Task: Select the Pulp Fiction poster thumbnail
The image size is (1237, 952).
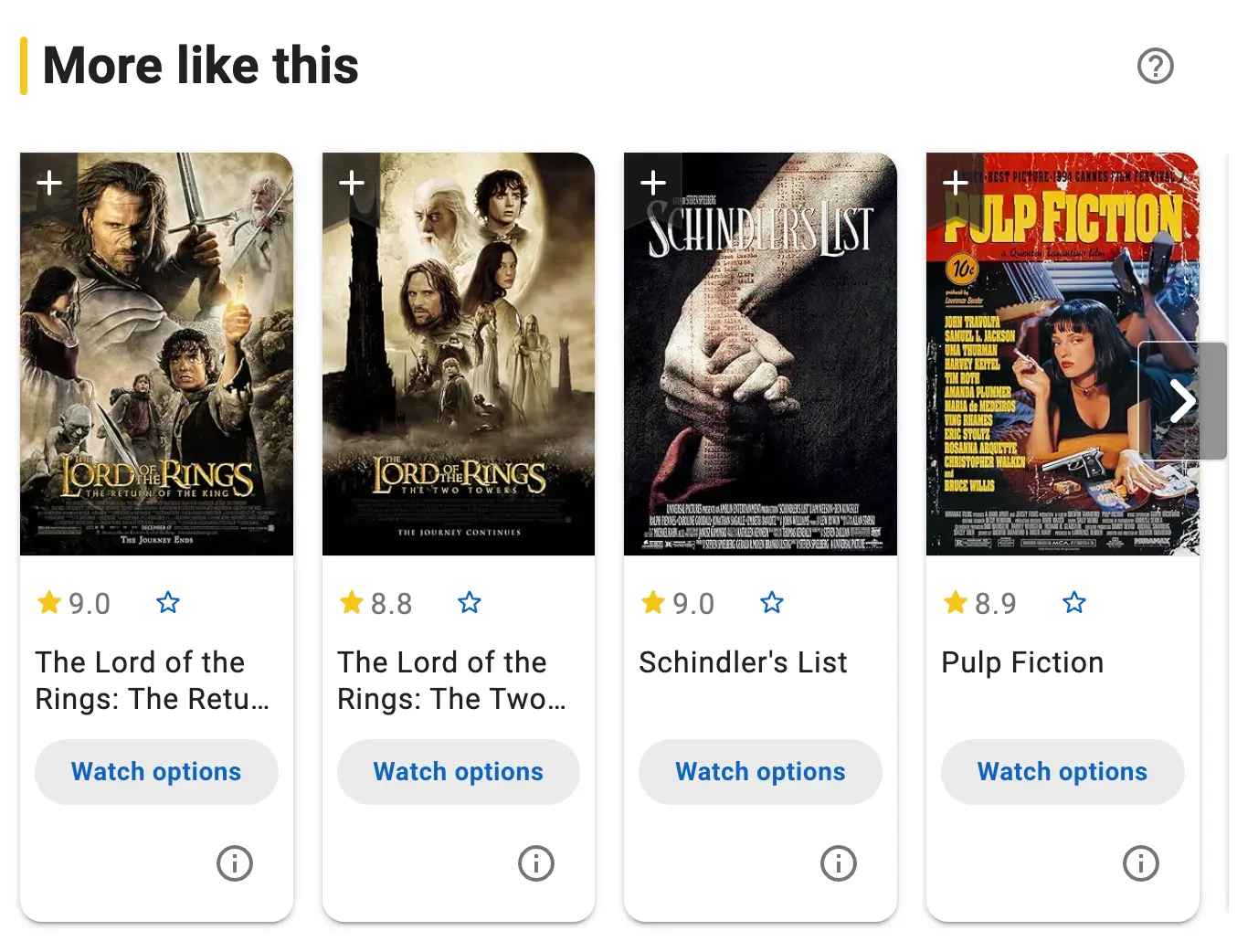Action: [1063, 354]
